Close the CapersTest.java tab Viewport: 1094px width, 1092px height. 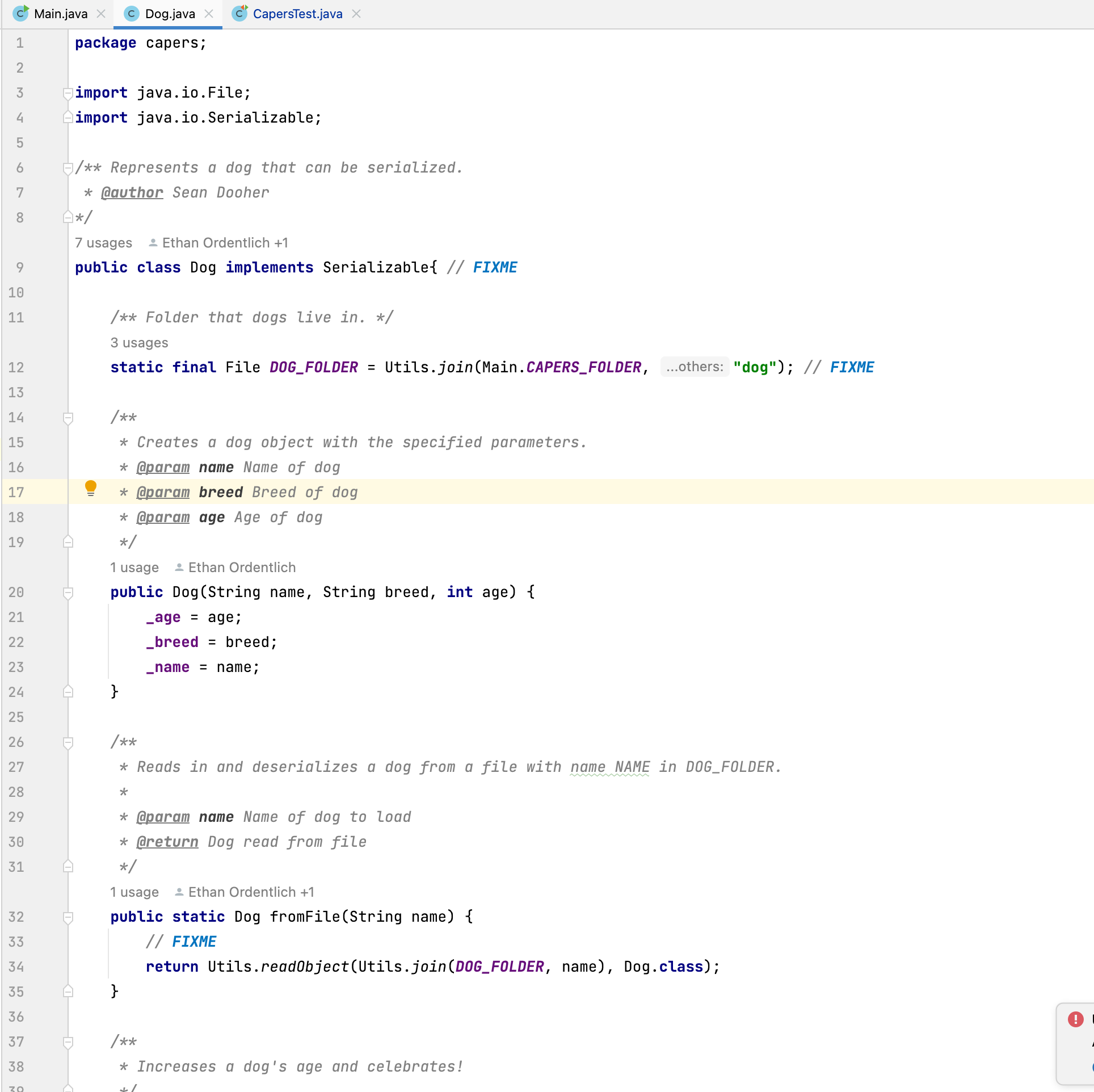point(356,14)
